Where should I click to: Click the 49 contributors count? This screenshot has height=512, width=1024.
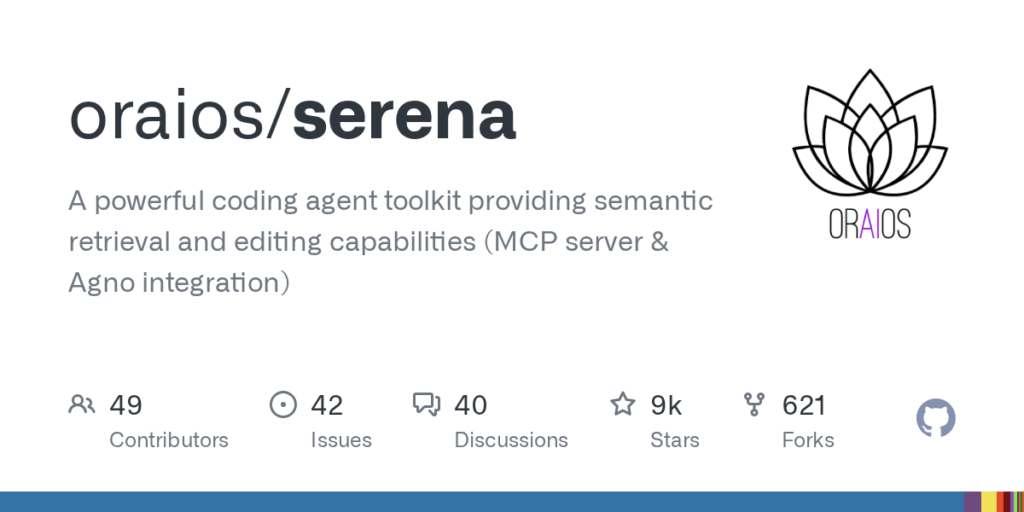point(126,405)
